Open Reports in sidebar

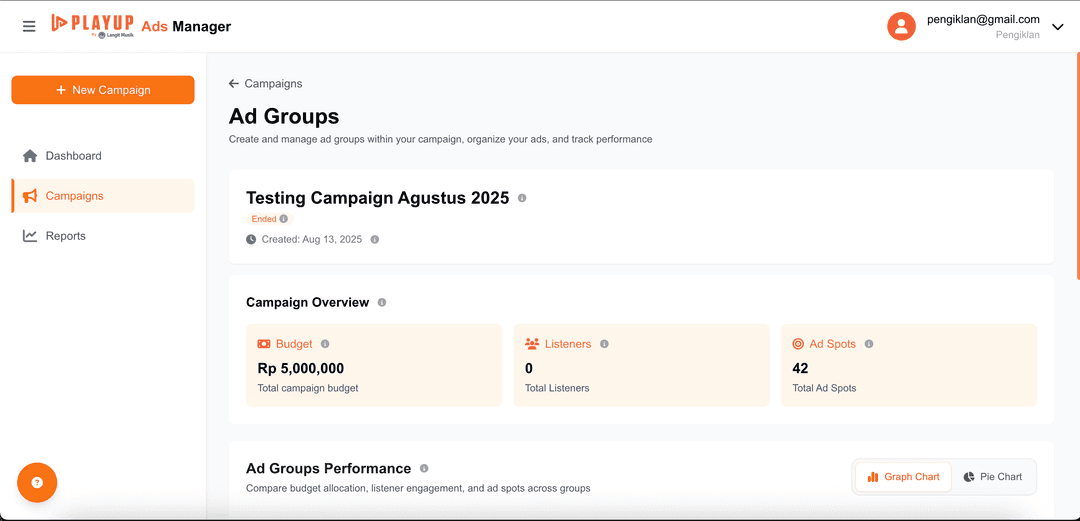(x=103, y=236)
